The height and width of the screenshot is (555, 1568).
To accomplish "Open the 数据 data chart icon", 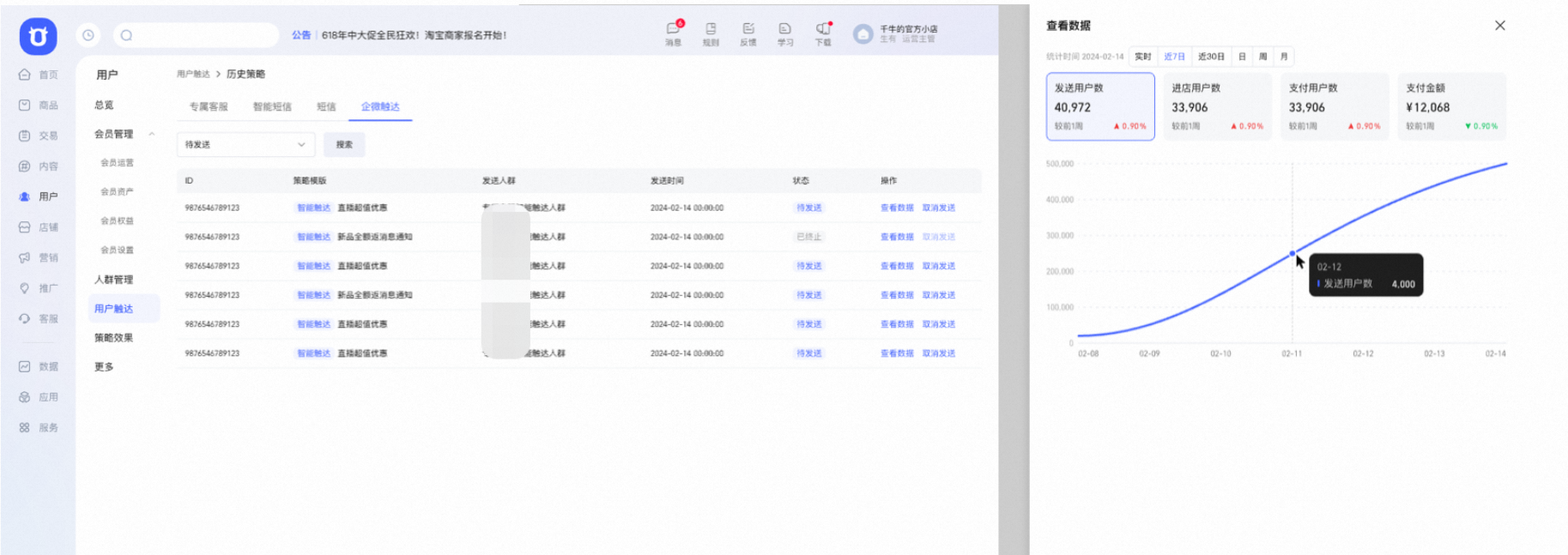I will (x=25, y=366).
